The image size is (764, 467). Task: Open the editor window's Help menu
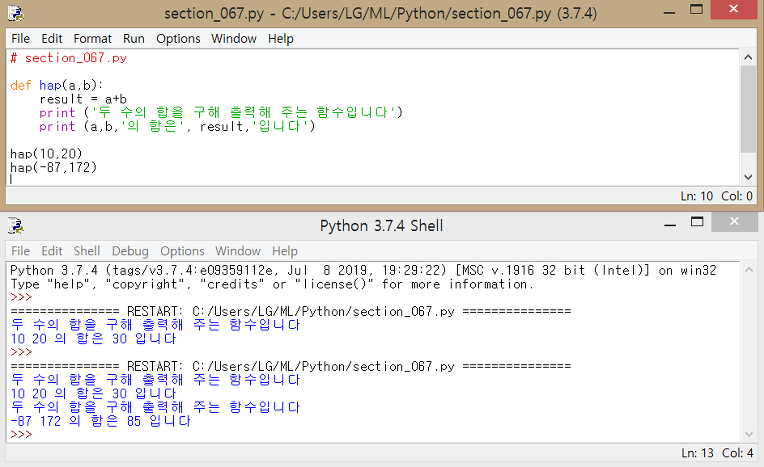pyautogui.click(x=281, y=39)
